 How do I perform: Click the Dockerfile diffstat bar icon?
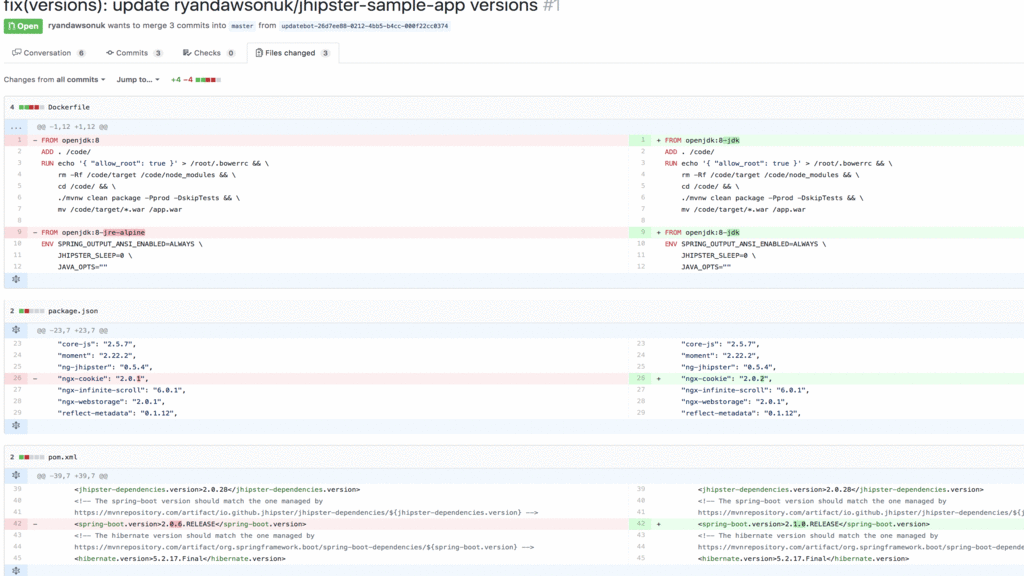tap(31, 107)
